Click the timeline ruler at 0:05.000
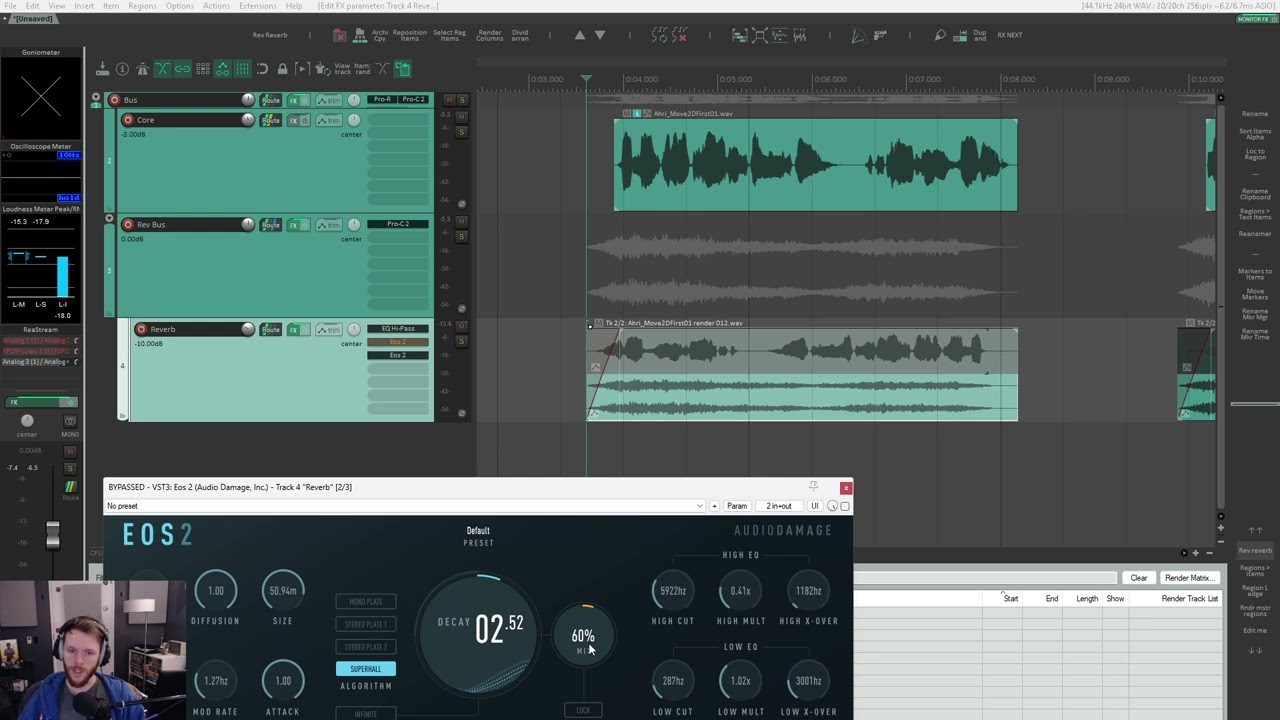Image resolution: width=1280 pixels, height=720 pixels. [x=734, y=80]
